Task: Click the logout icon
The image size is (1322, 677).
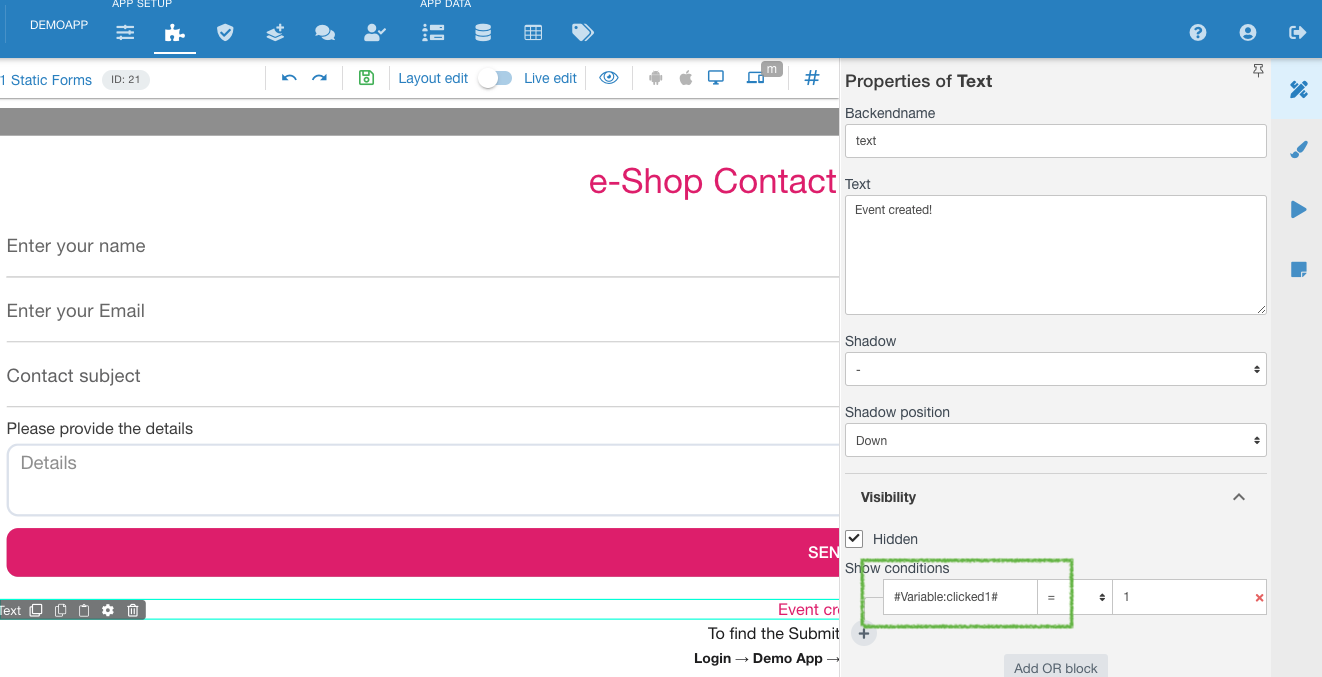Action: click(1298, 33)
